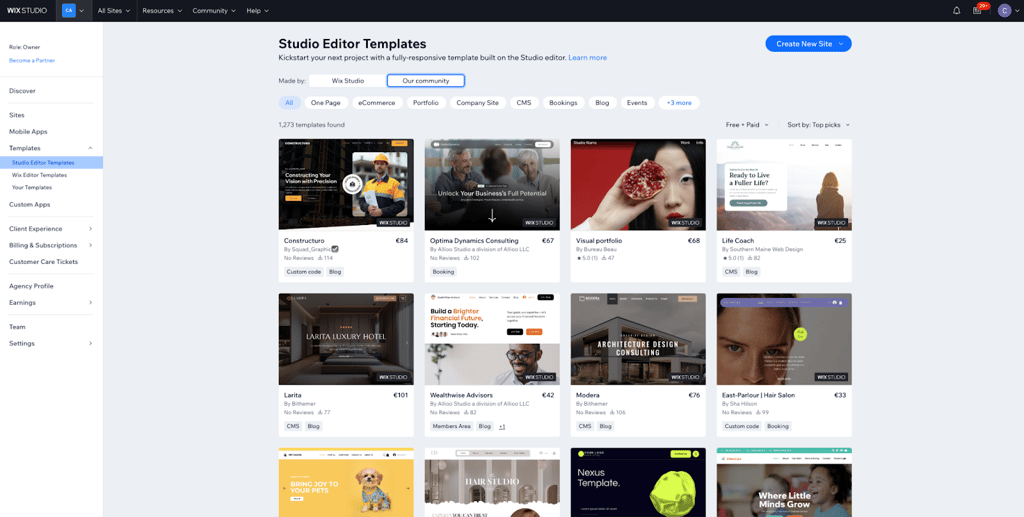
Task: Filter by Blog category chip
Action: (602, 102)
